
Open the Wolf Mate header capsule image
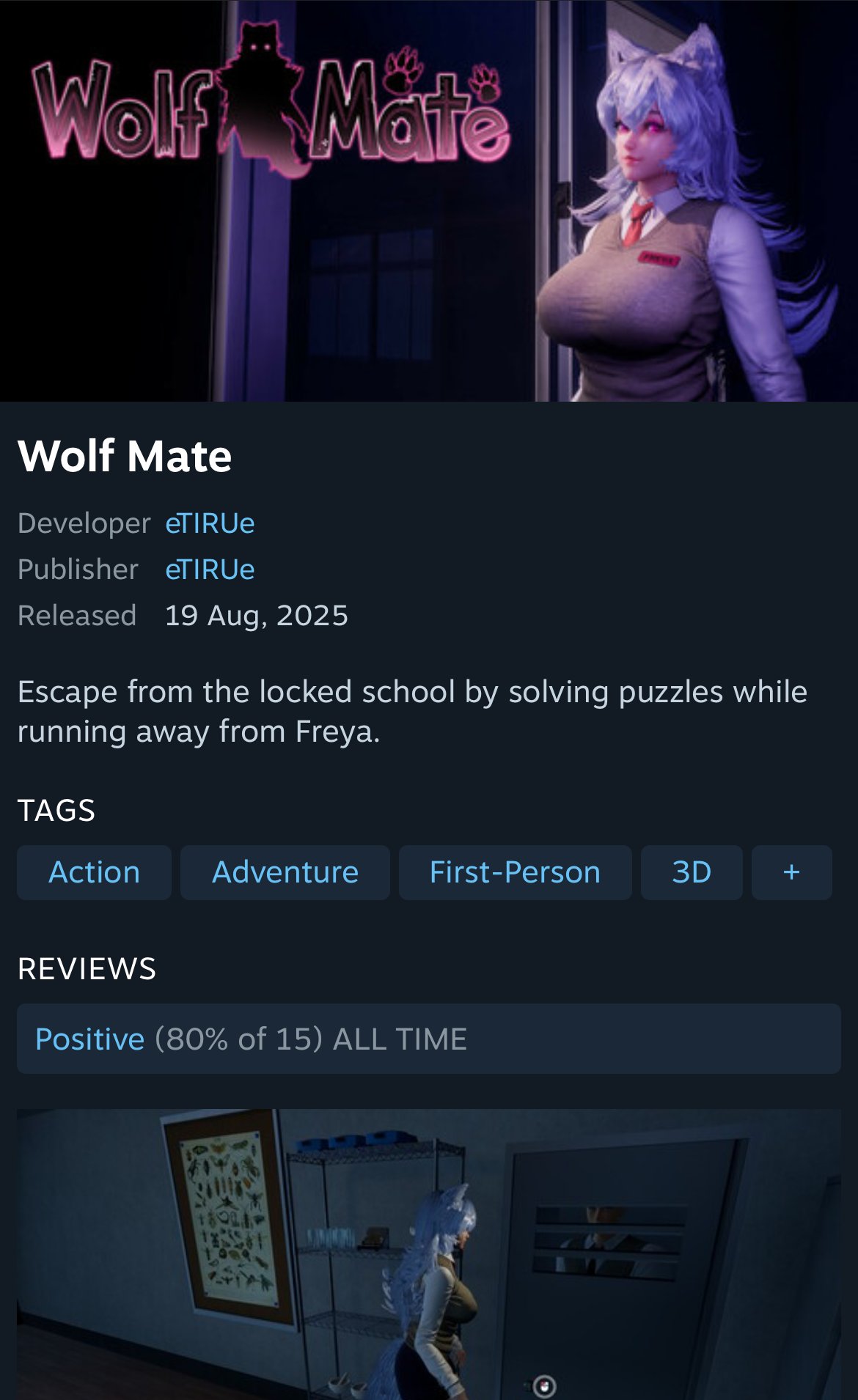429,201
